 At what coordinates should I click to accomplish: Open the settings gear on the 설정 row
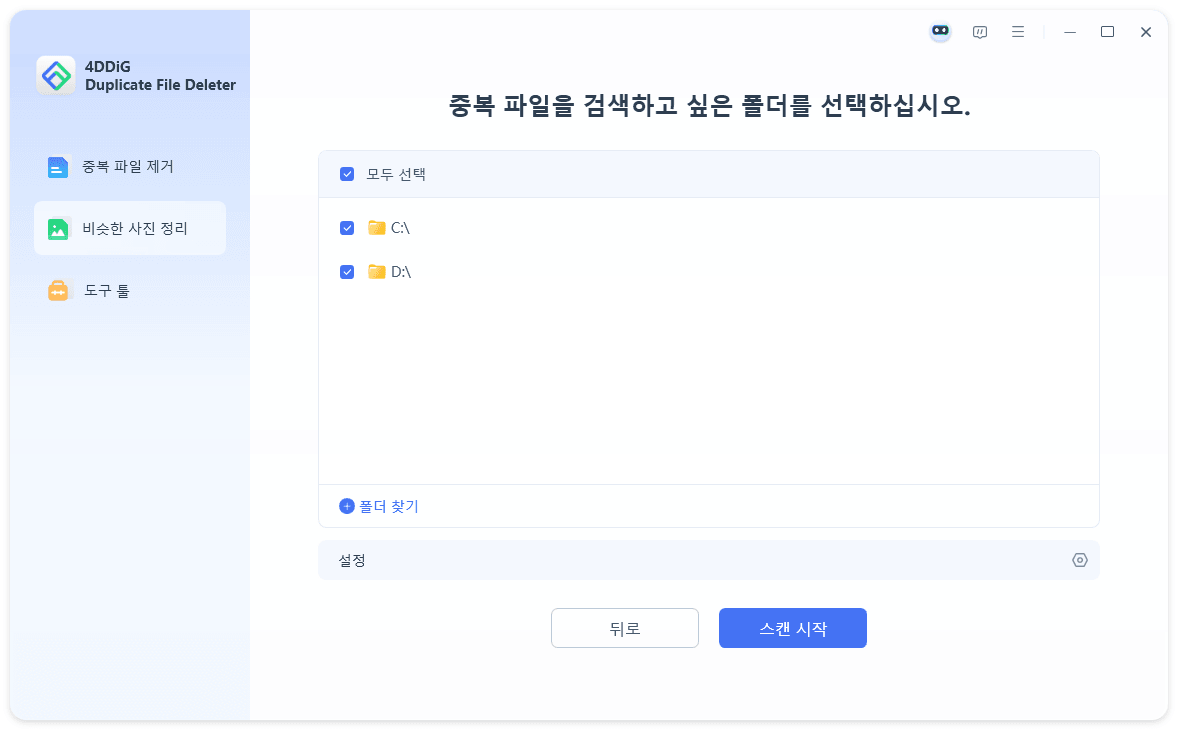click(x=1079, y=560)
